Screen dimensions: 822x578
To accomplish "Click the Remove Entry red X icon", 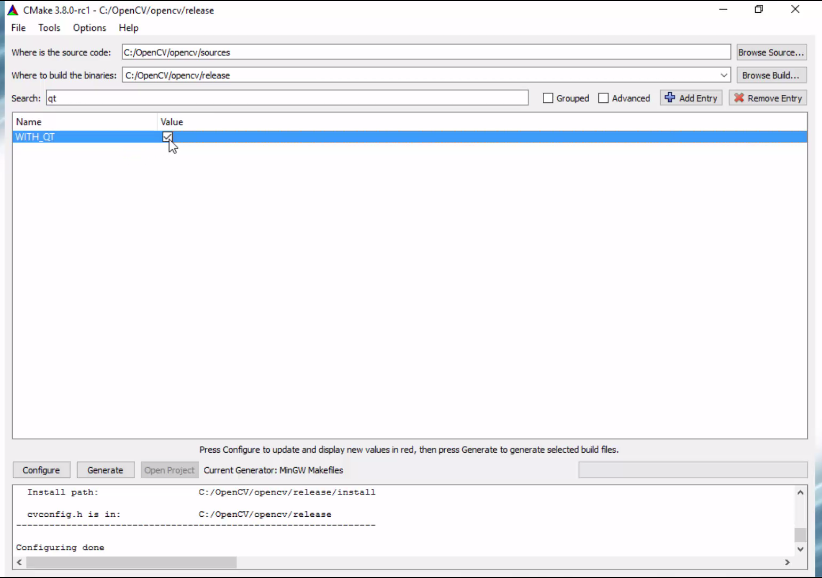I will [738, 97].
